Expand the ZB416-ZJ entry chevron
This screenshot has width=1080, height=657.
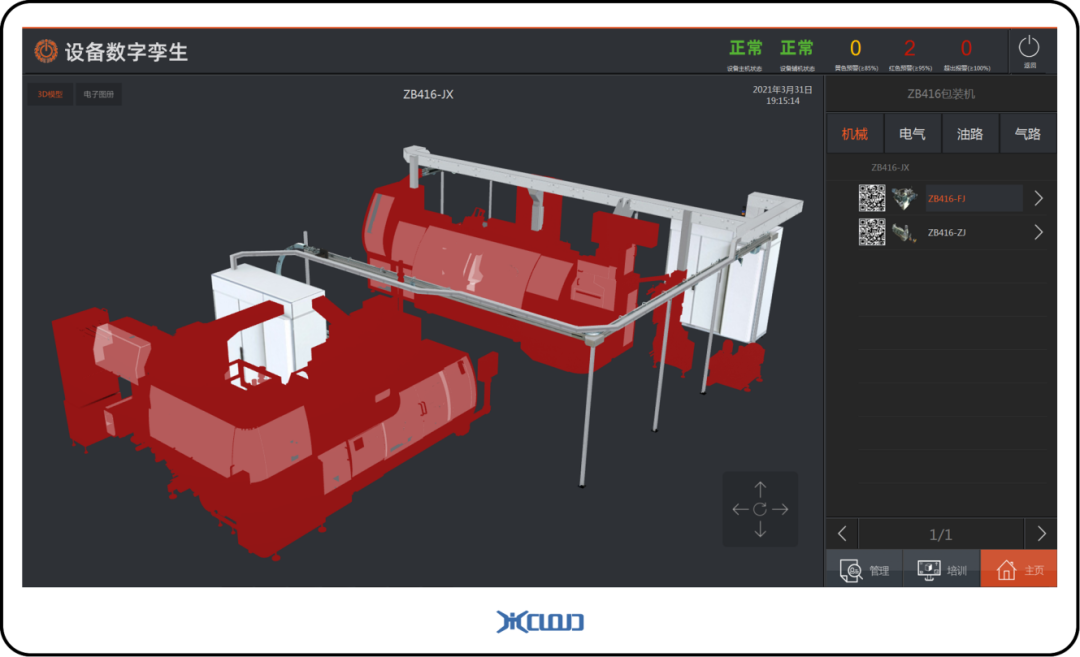pyautogui.click(x=1038, y=232)
